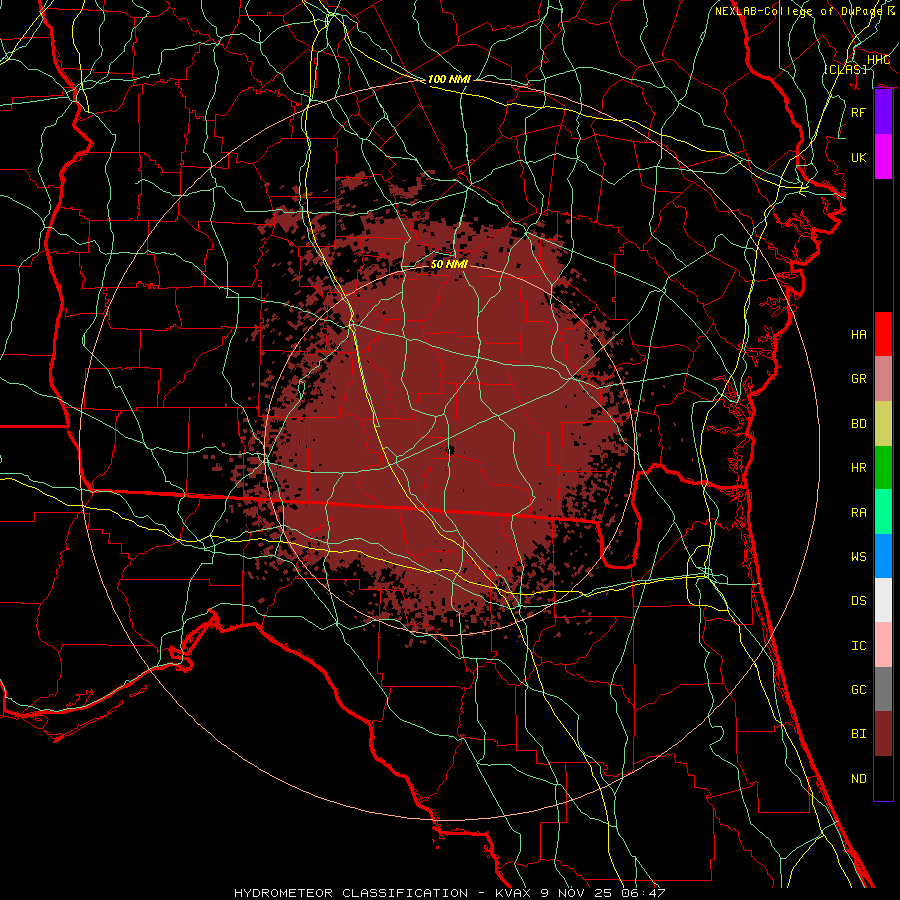Click the ND black legend swatch
This screenshot has height=900, width=900.
click(883, 778)
